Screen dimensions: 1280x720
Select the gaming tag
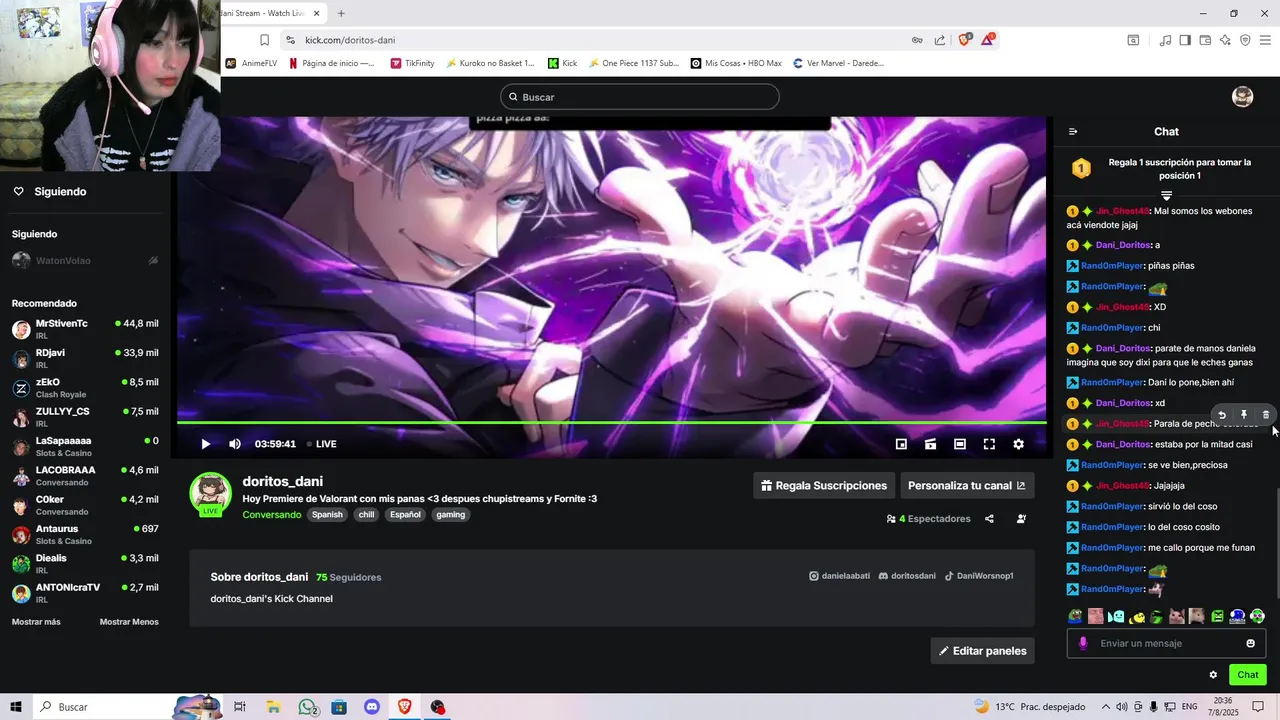pyautogui.click(x=451, y=515)
